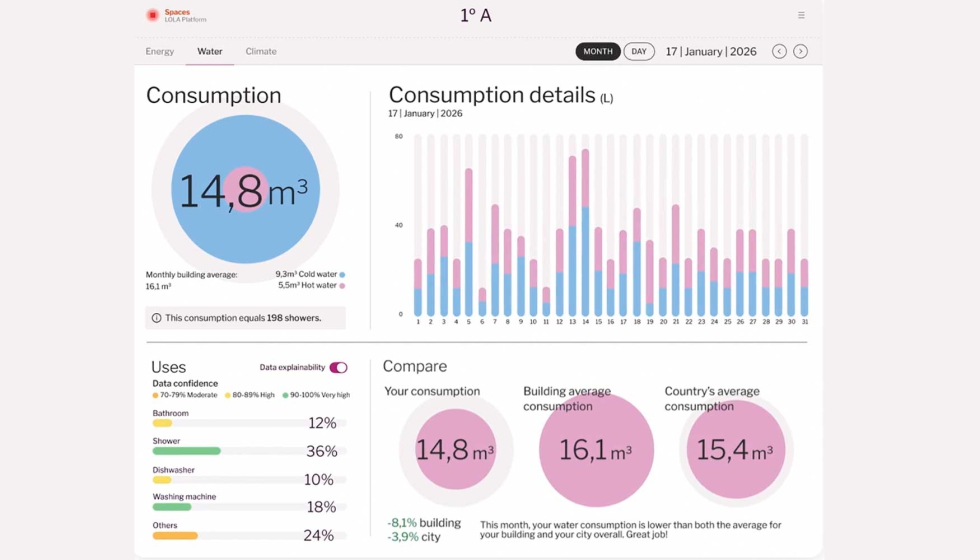The width and height of the screenshot is (980, 560).
Task: Select the Water tab
Action: pyautogui.click(x=210, y=51)
